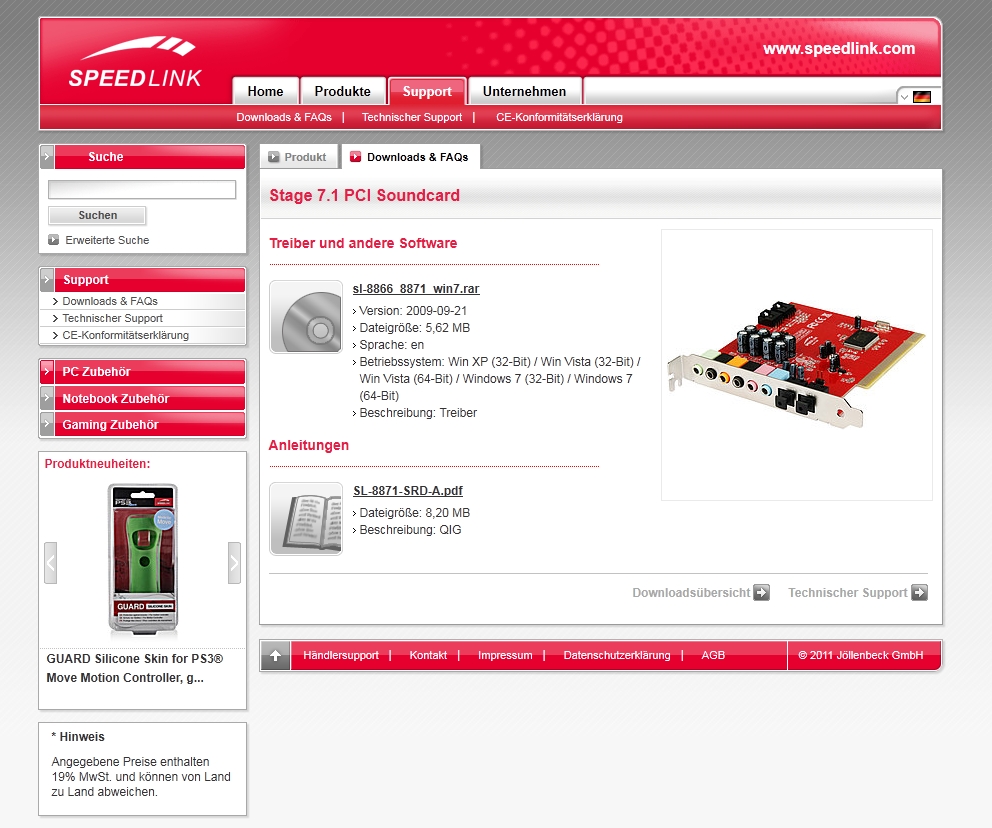The height and width of the screenshot is (828, 992).
Task: Open Technischer Support in sidebar list
Action: tap(113, 318)
